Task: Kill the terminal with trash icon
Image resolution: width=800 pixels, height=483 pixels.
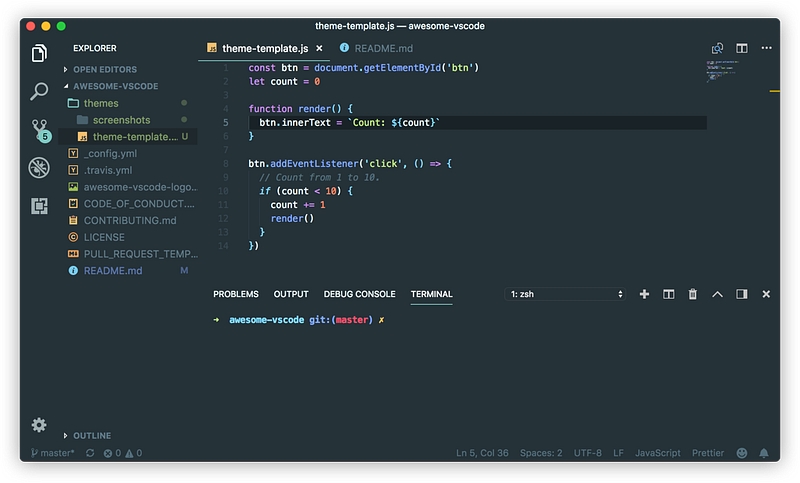Action: tap(692, 294)
